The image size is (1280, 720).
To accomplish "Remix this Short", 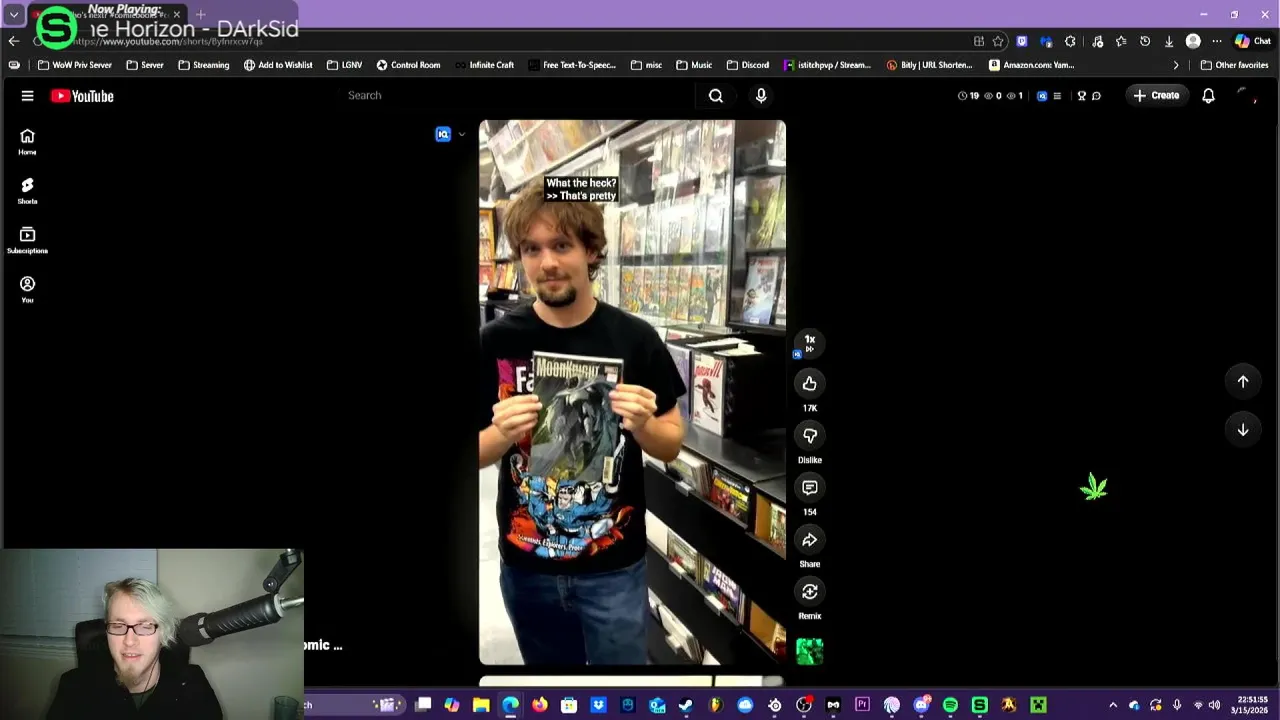I will (x=810, y=591).
